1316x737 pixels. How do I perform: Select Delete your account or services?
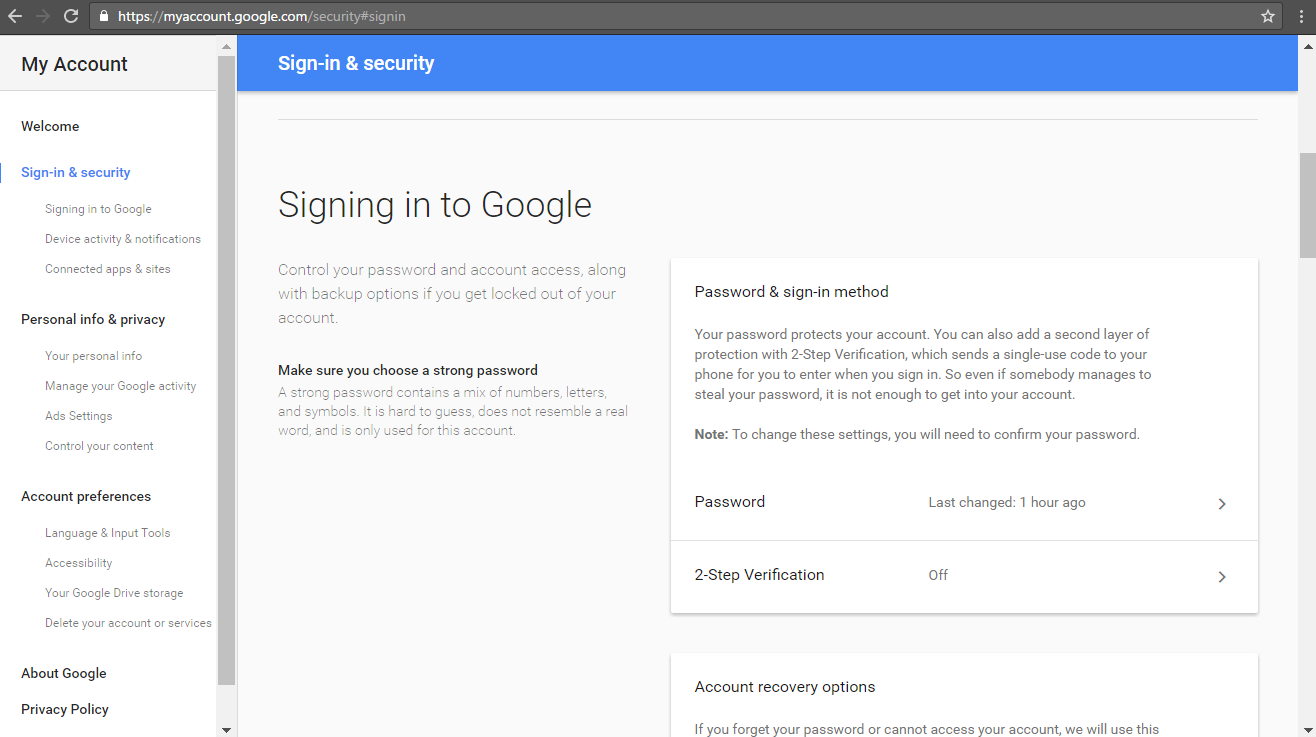tap(128, 623)
